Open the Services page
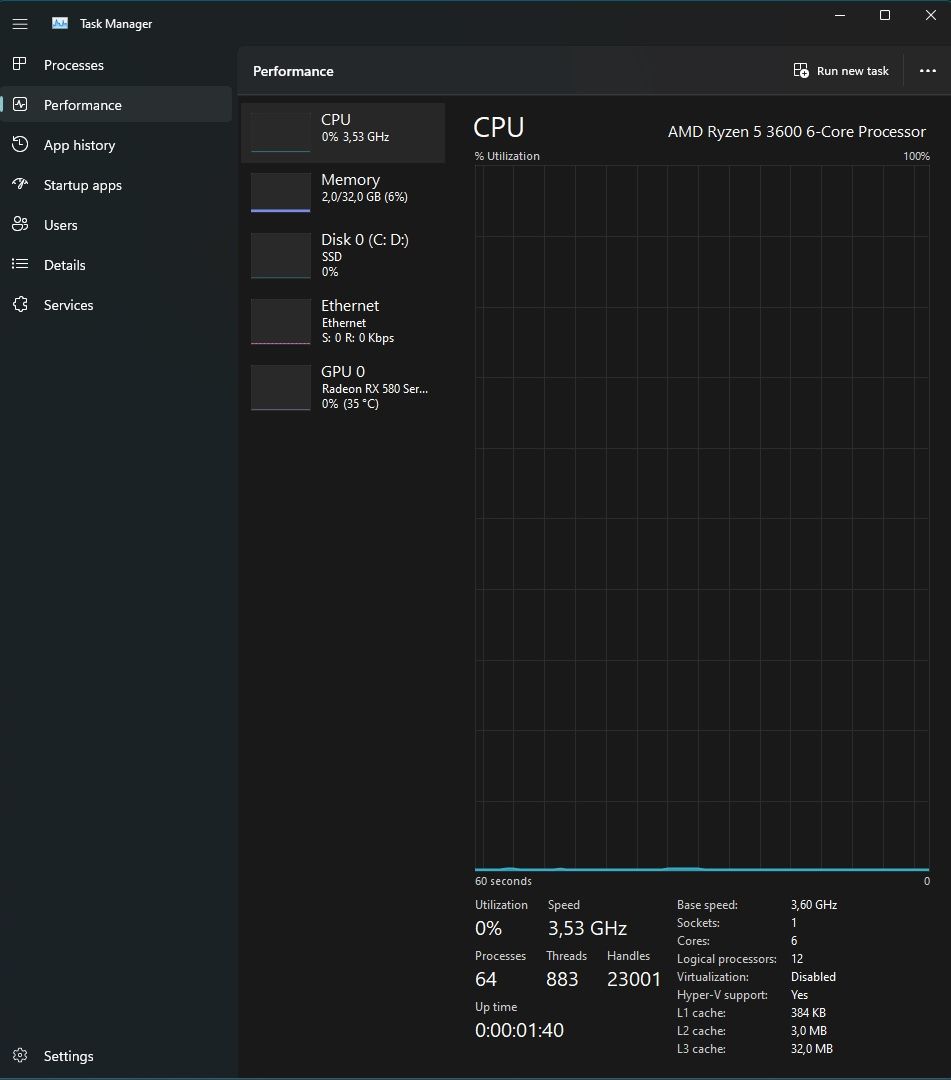This screenshot has width=951, height=1080. tap(68, 304)
